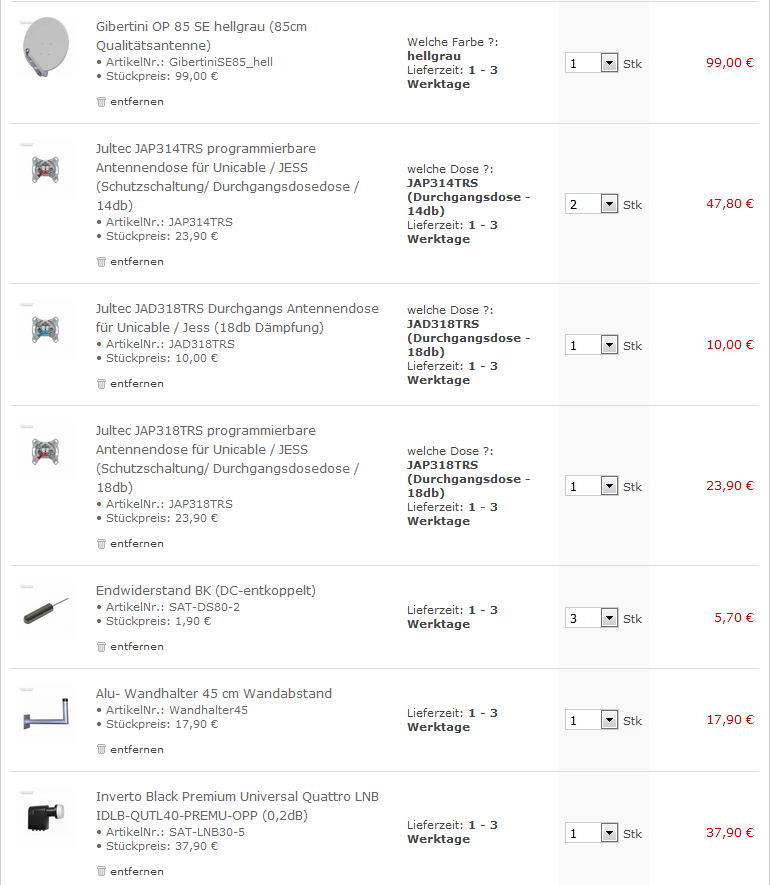Viewport: 771px width, 885px height.
Task: Open quantity dropdown for Endwiderstand BK
Action: 609,618
